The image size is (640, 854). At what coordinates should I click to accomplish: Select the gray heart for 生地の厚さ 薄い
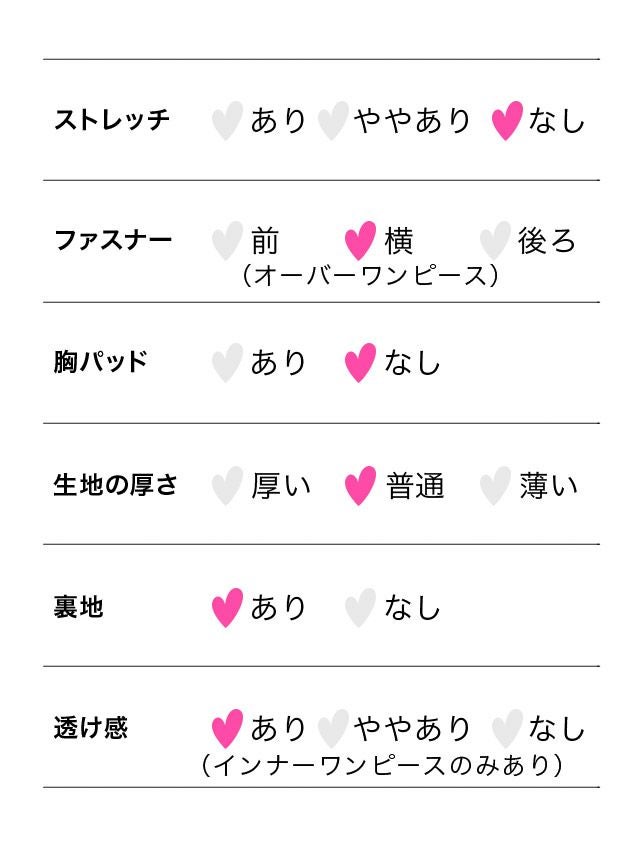494,486
